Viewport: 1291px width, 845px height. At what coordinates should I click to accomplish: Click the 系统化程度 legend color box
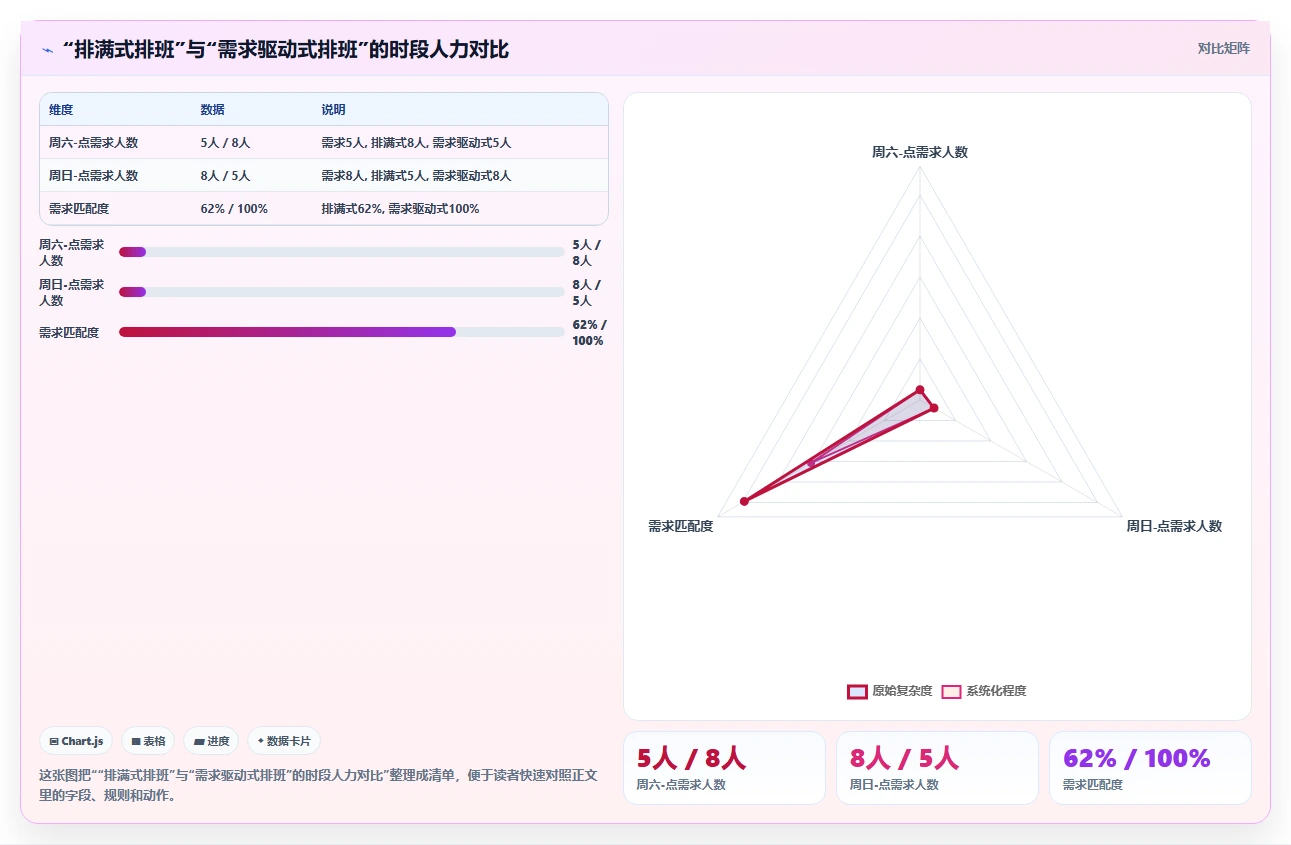(951, 691)
